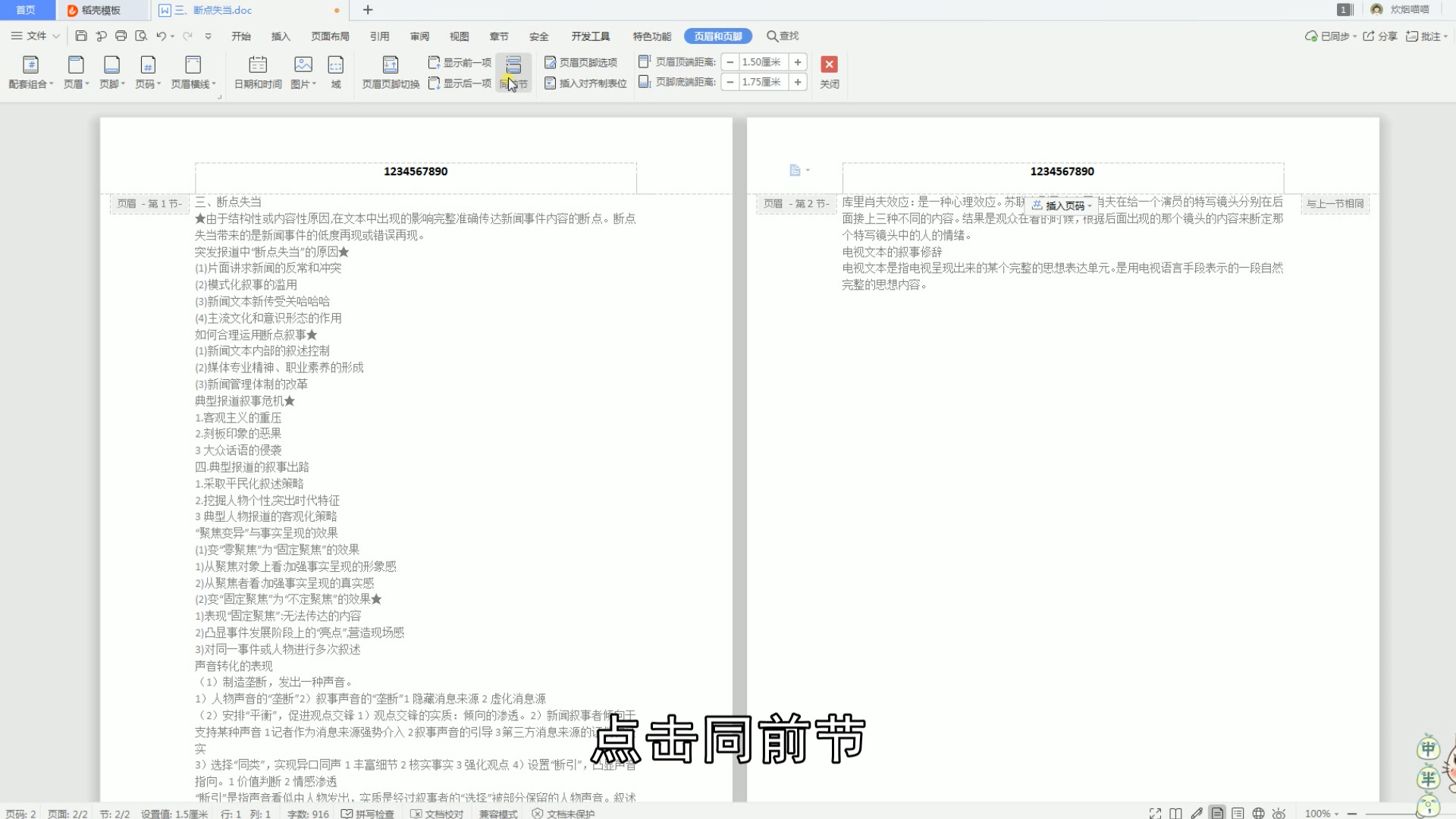Toggle 同前节 same-as-previous setting
The image size is (1456, 819).
pyautogui.click(x=514, y=72)
